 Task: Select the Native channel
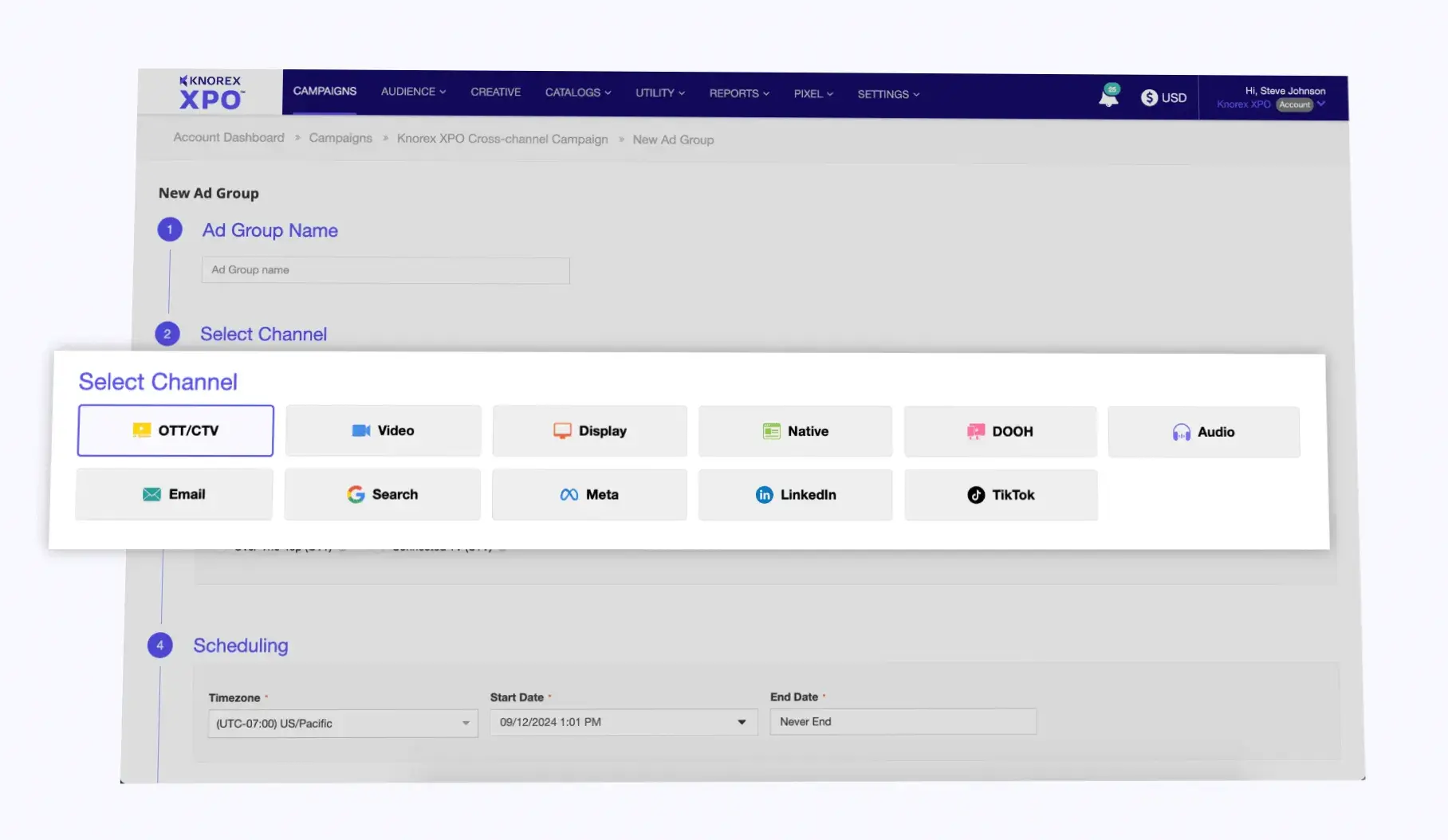(795, 431)
